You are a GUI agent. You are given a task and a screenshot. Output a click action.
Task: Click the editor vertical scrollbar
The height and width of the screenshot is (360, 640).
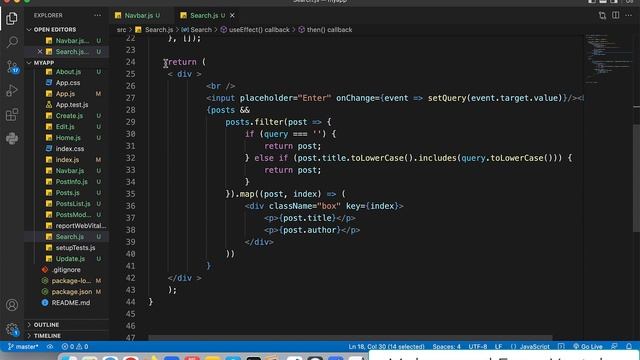636,178
